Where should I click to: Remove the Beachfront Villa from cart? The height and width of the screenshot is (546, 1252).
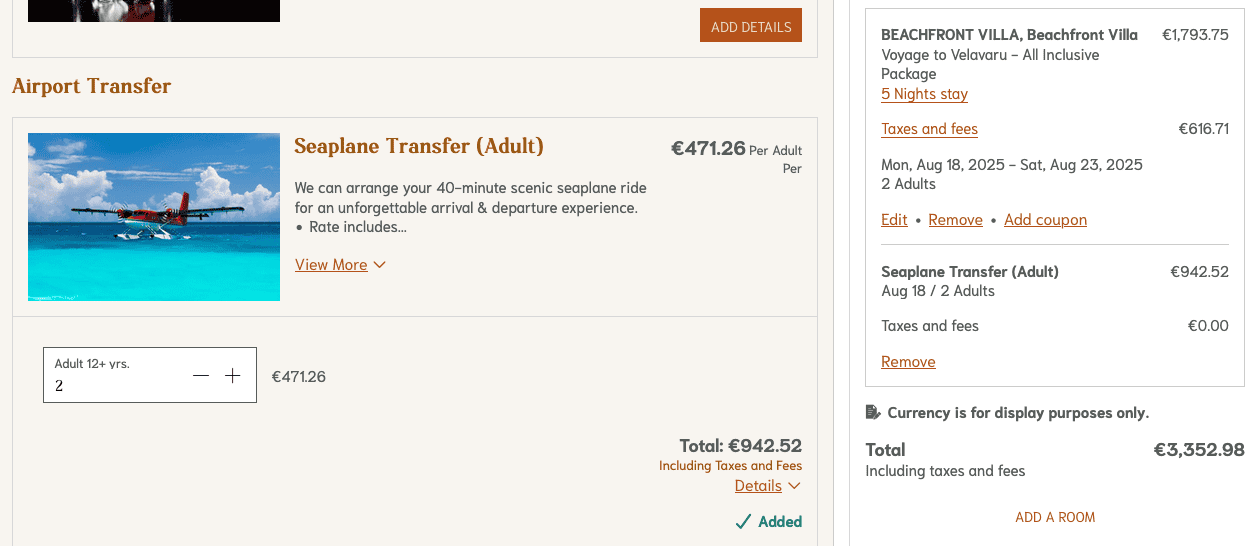(x=955, y=220)
